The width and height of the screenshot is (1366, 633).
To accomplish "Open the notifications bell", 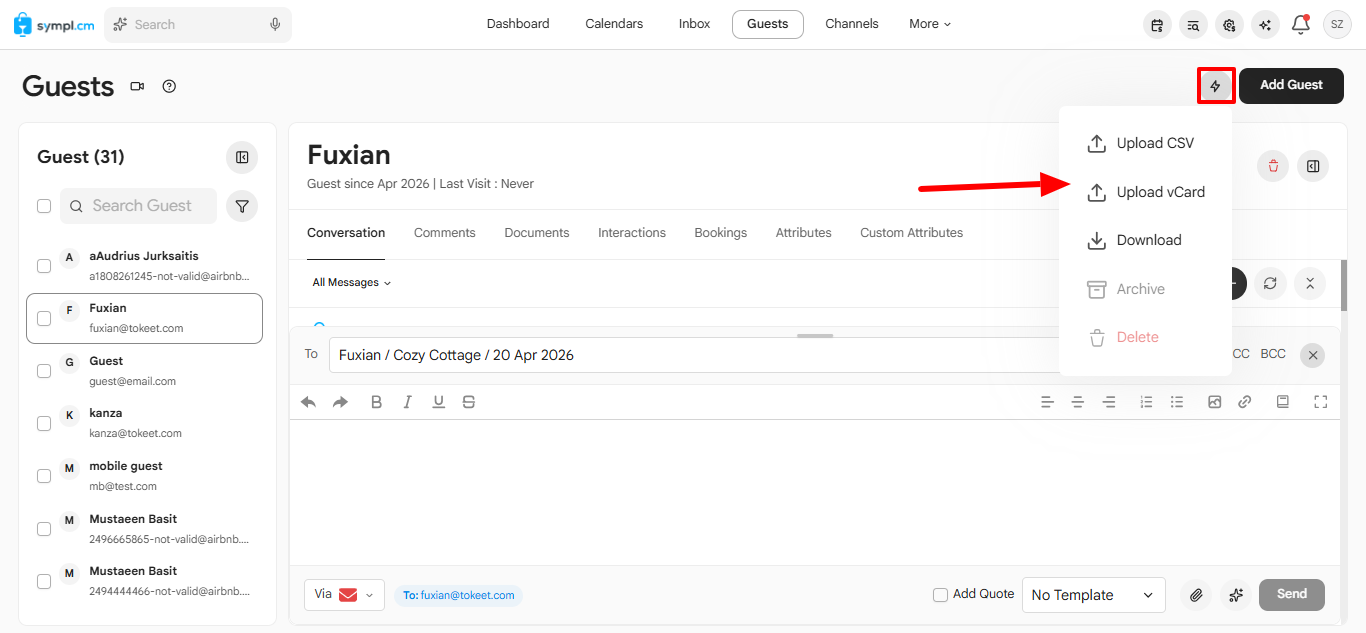I will (1301, 25).
